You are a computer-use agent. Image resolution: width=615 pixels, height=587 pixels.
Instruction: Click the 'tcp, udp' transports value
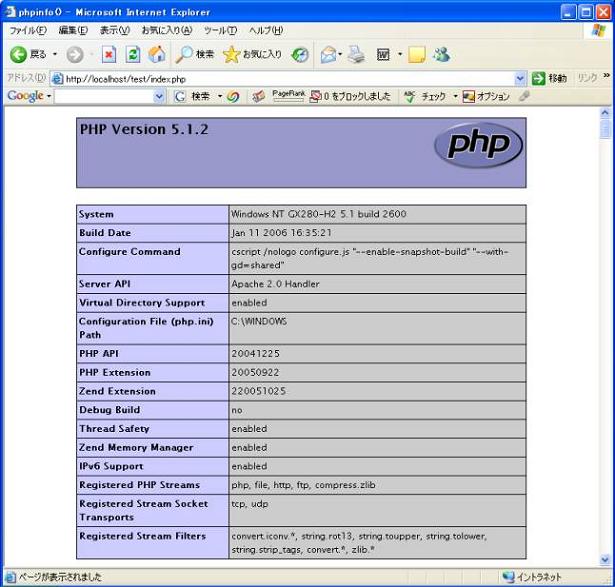click(249, 504)
